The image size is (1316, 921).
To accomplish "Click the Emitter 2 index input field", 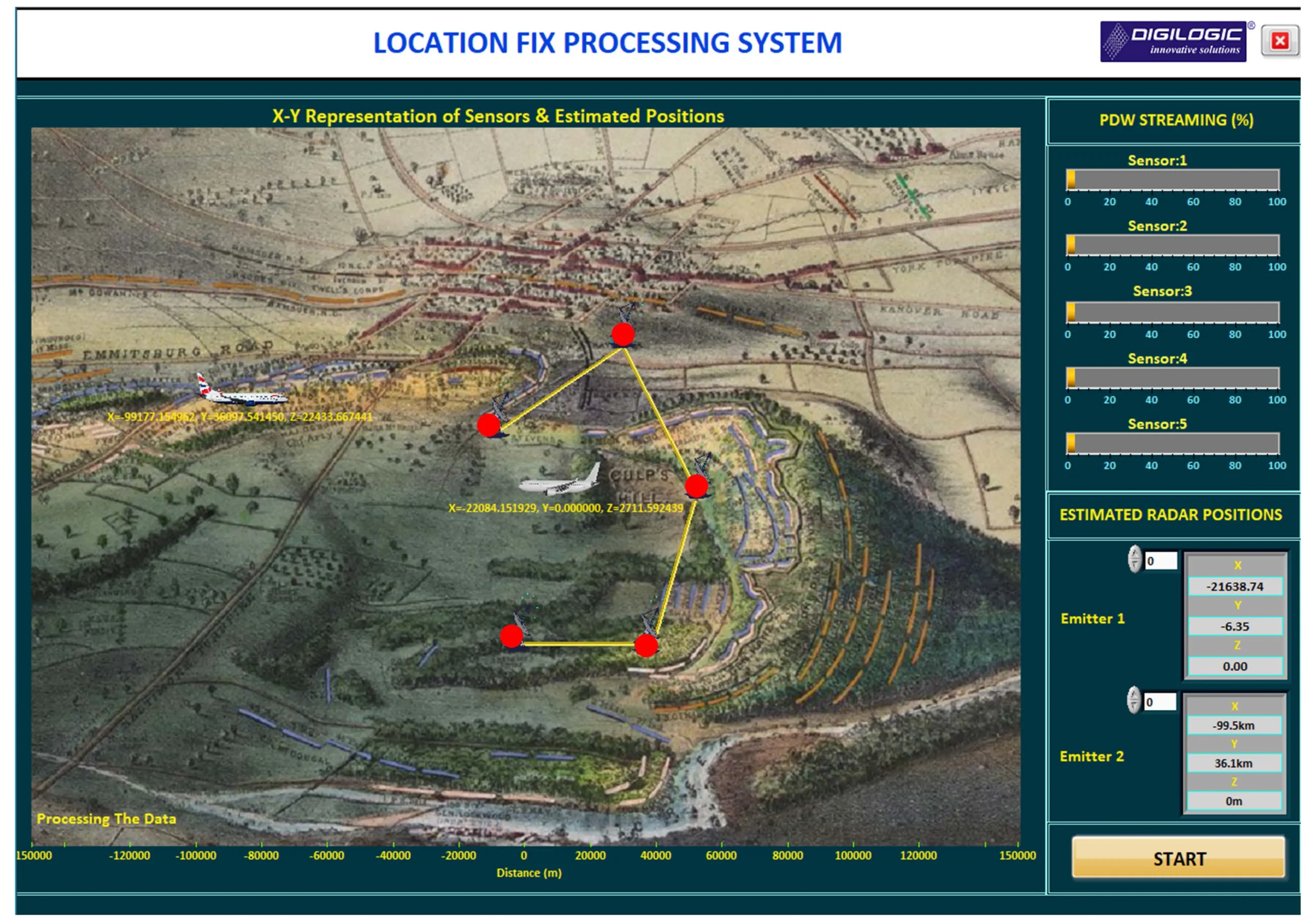I will coord(1160,702).
